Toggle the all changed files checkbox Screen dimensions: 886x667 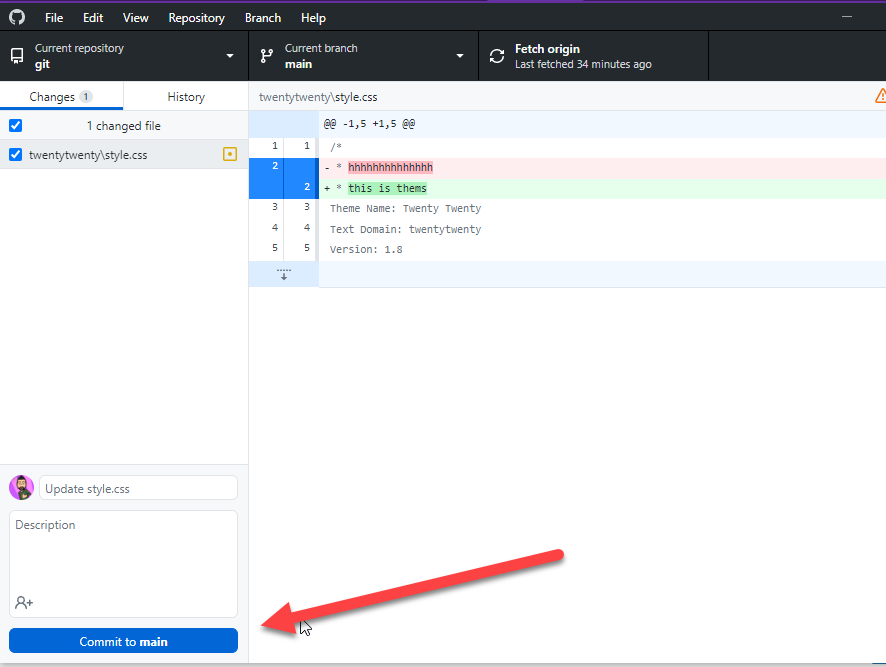(x=15, y=126)
